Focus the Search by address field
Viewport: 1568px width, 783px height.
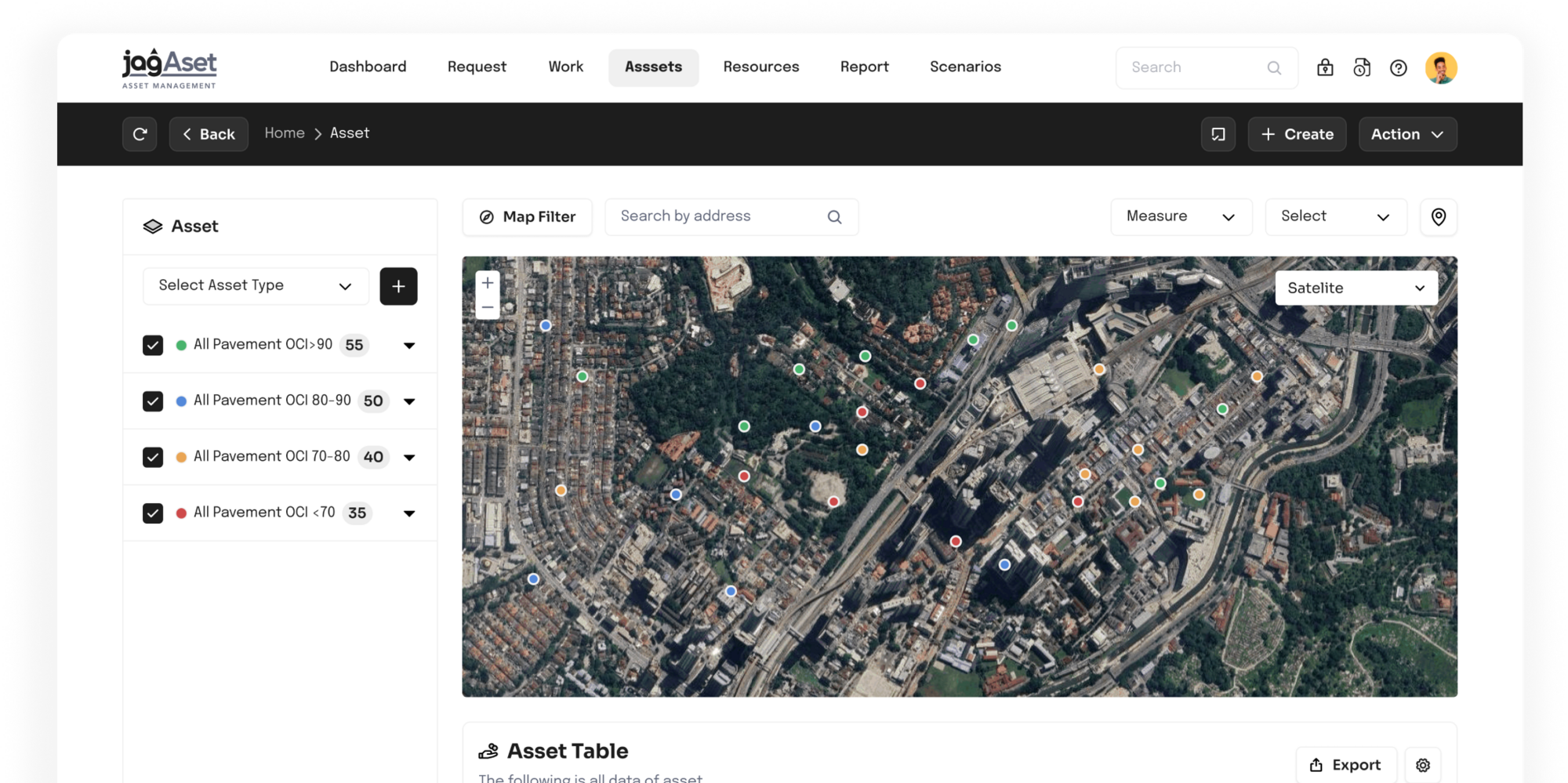[731, 217]
